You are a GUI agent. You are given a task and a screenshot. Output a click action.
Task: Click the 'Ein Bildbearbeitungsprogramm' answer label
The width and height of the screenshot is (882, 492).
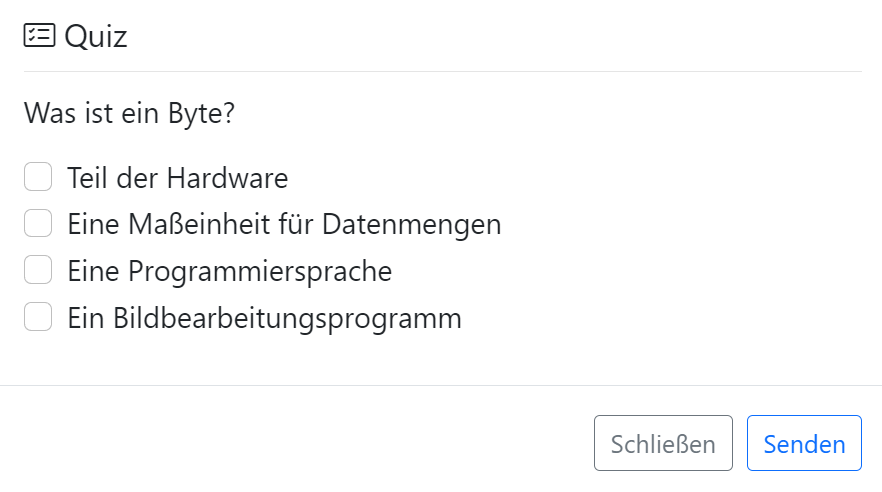click(264, 318)
